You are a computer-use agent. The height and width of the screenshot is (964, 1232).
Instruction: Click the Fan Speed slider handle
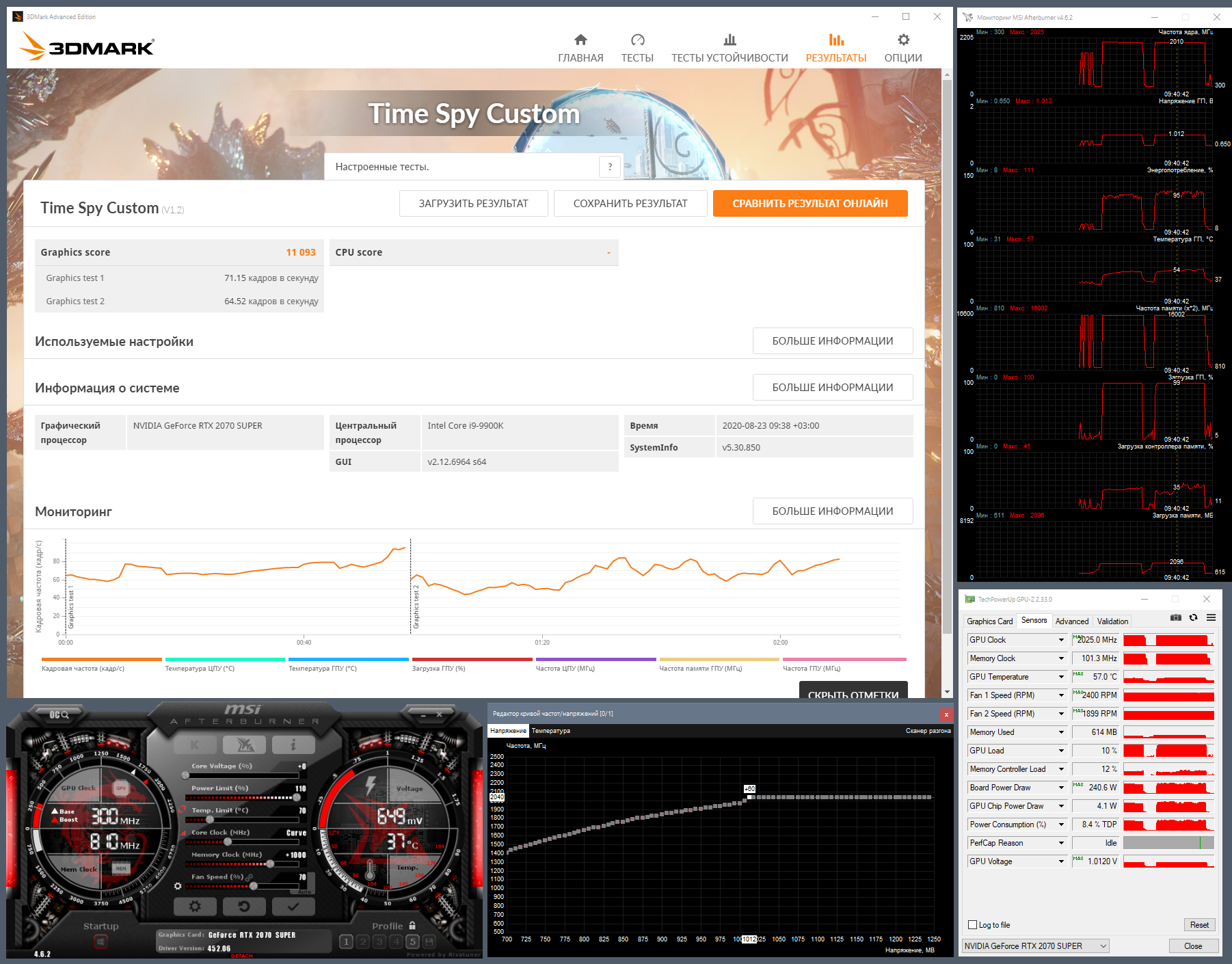pos(254,886)
